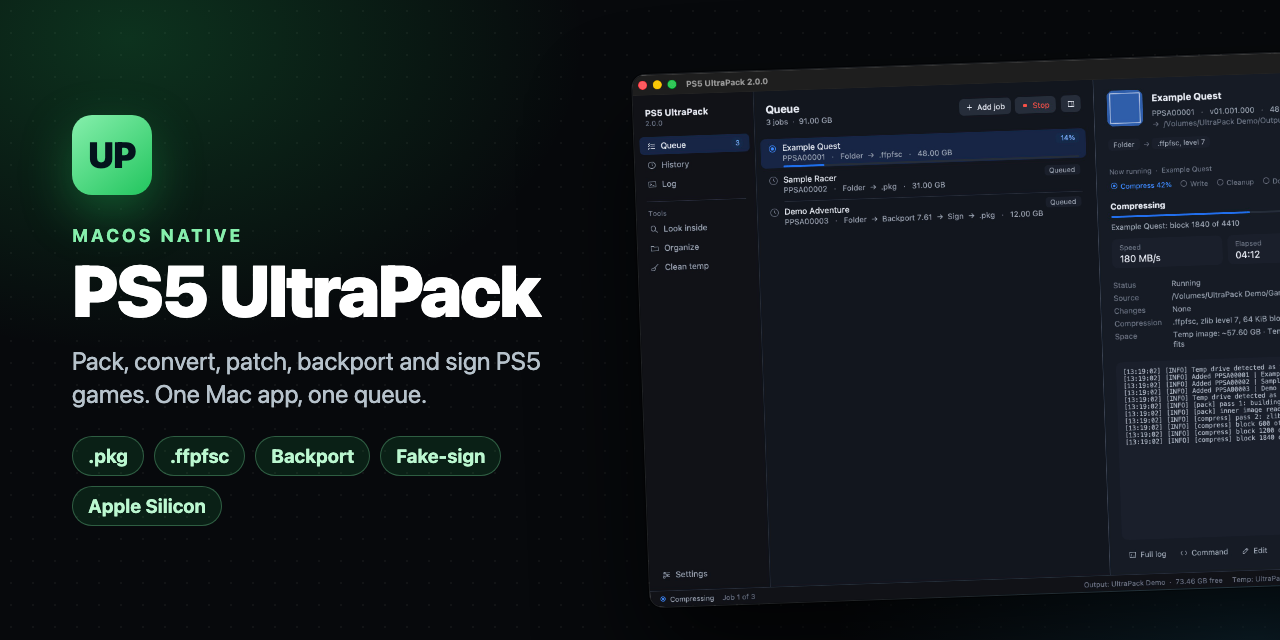This screenshot has width=1280, height=640.
Task: Click the Settings sliders icon
Action: coord(667,575)
